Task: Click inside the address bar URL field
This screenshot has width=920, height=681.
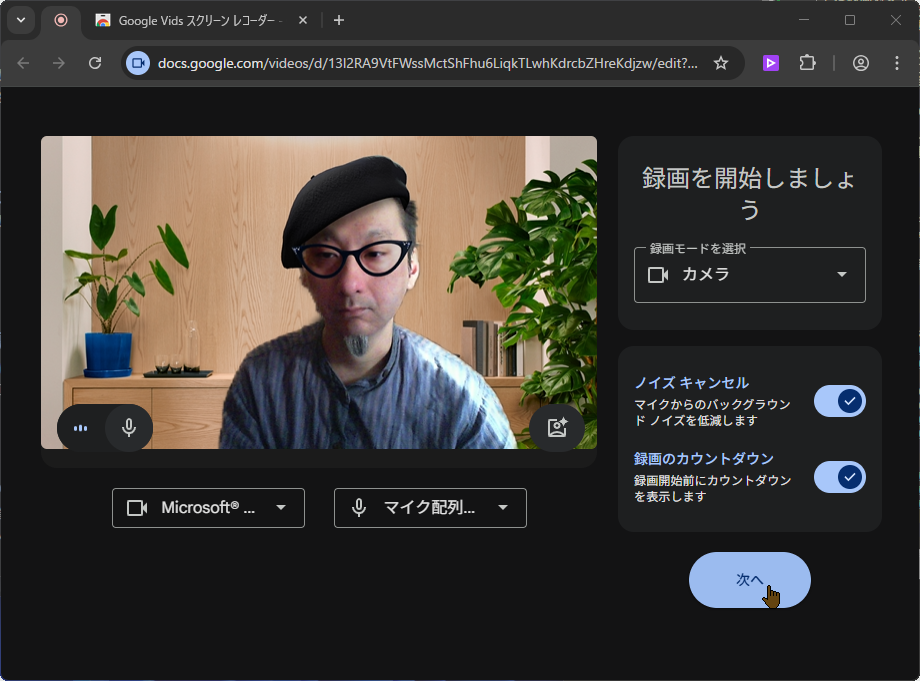Action: 420,62
